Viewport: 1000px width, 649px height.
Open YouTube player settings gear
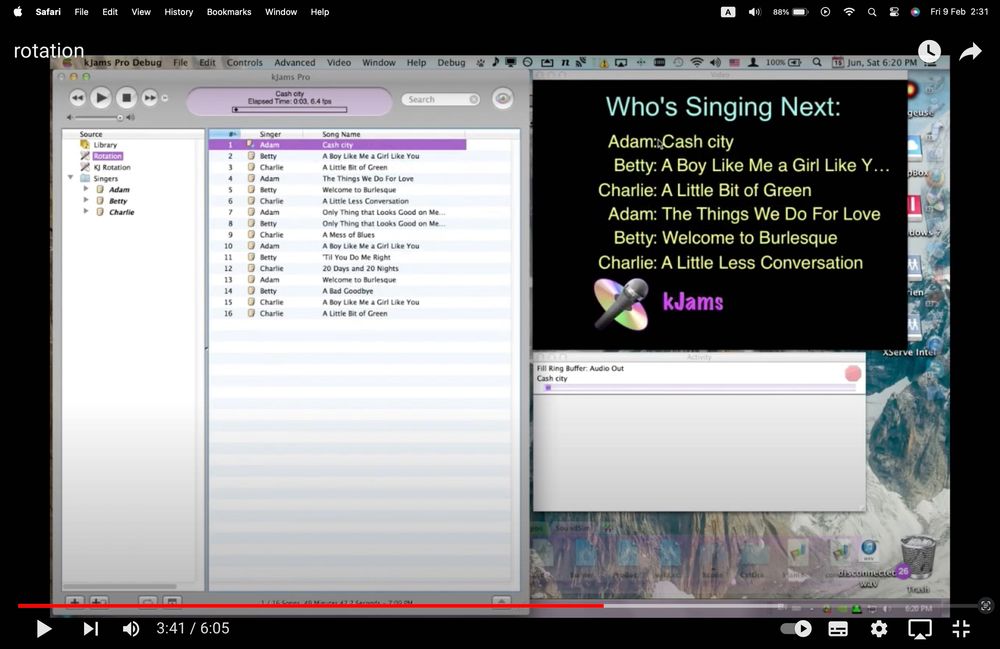tap(879, 629)
